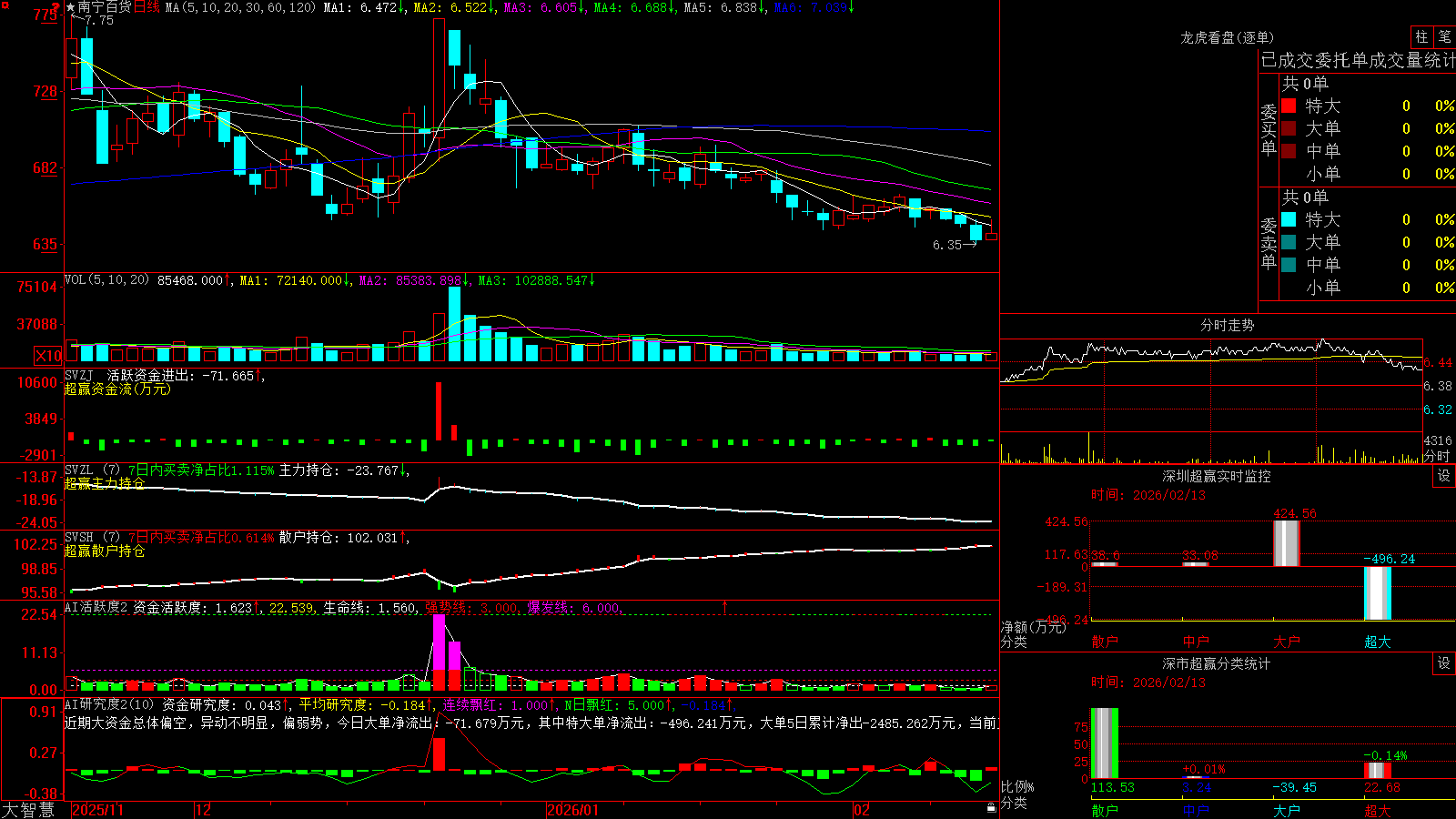1456x819 pixels.
Task: Select the 超大 category in 超赢实时监控
Action: (1377, 642)
